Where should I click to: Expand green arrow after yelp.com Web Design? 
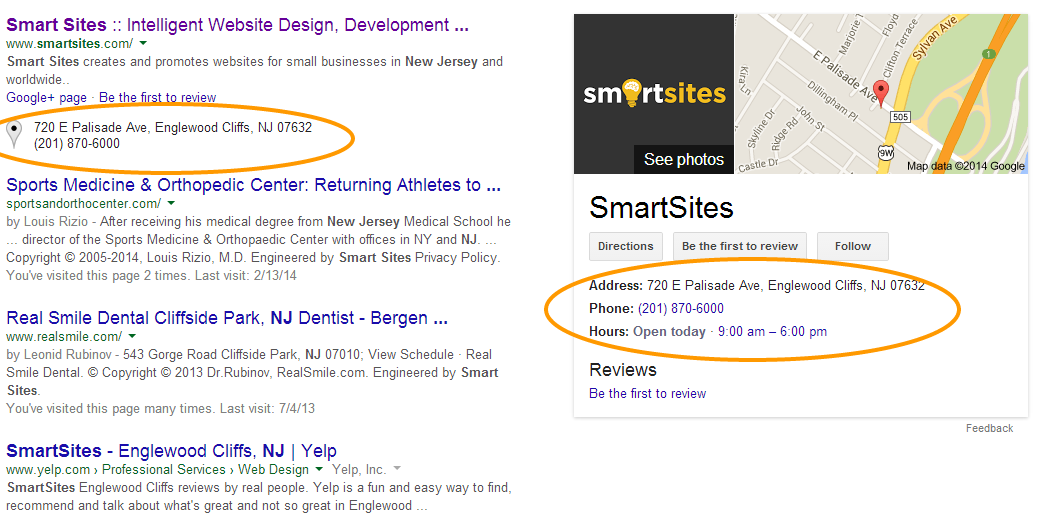(x=319, y=469)
